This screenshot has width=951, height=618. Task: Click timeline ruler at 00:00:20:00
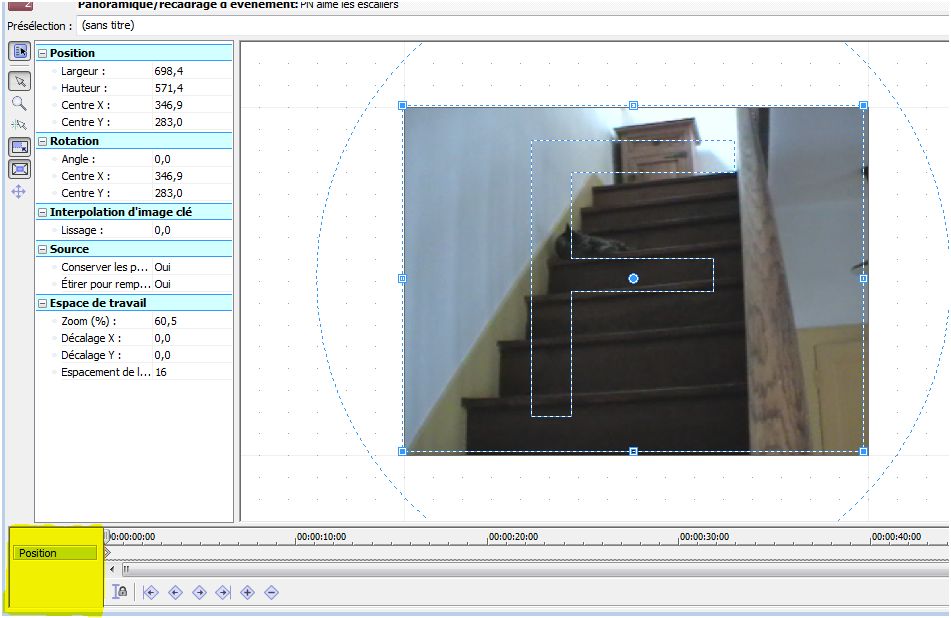513,537
